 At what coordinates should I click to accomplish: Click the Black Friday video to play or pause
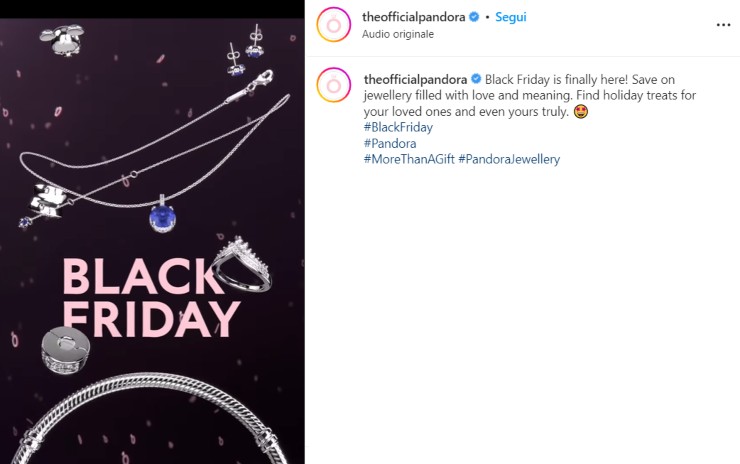pos(152,241)
